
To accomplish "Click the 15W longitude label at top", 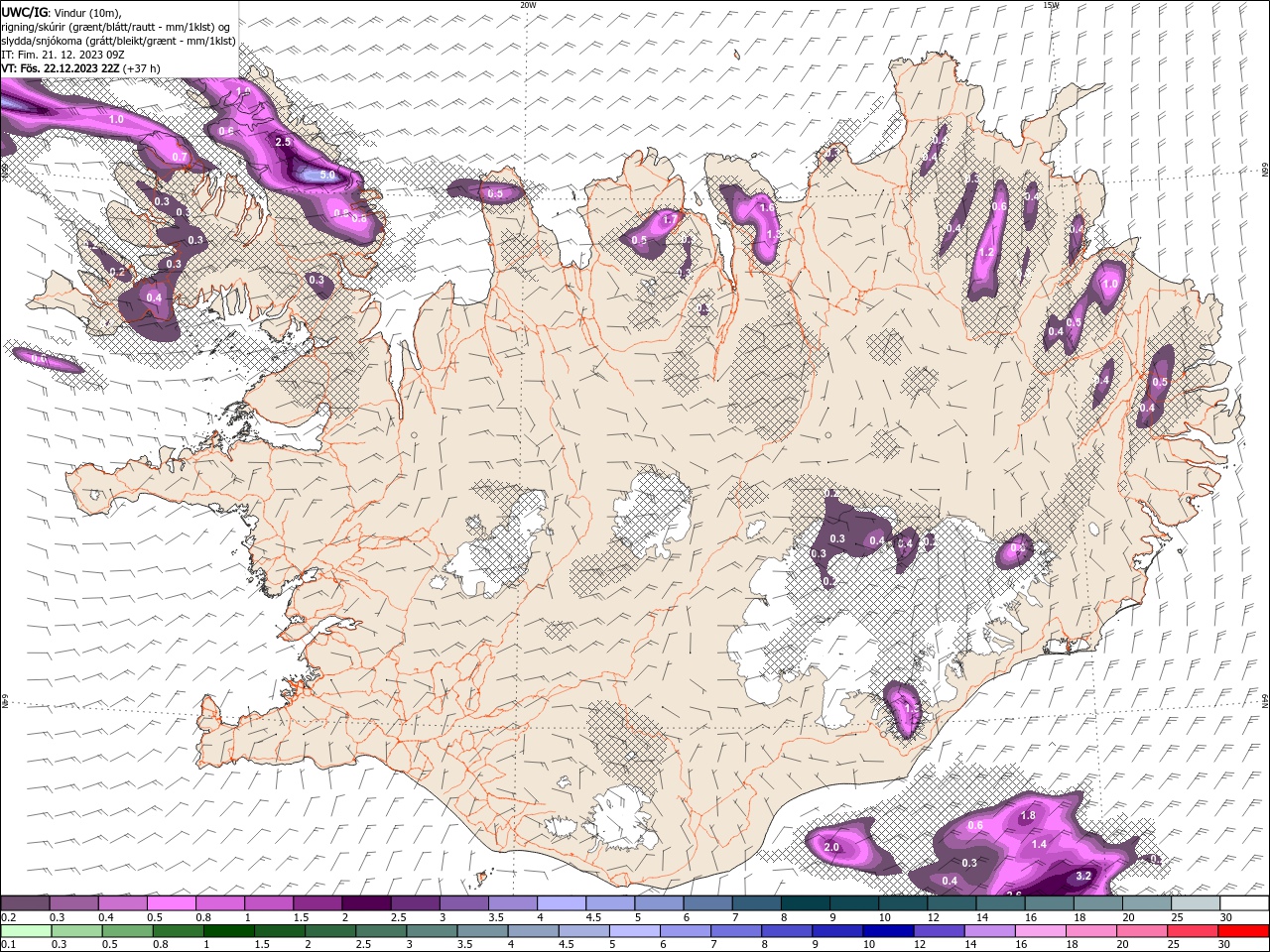I will (x=1051, y=5).
